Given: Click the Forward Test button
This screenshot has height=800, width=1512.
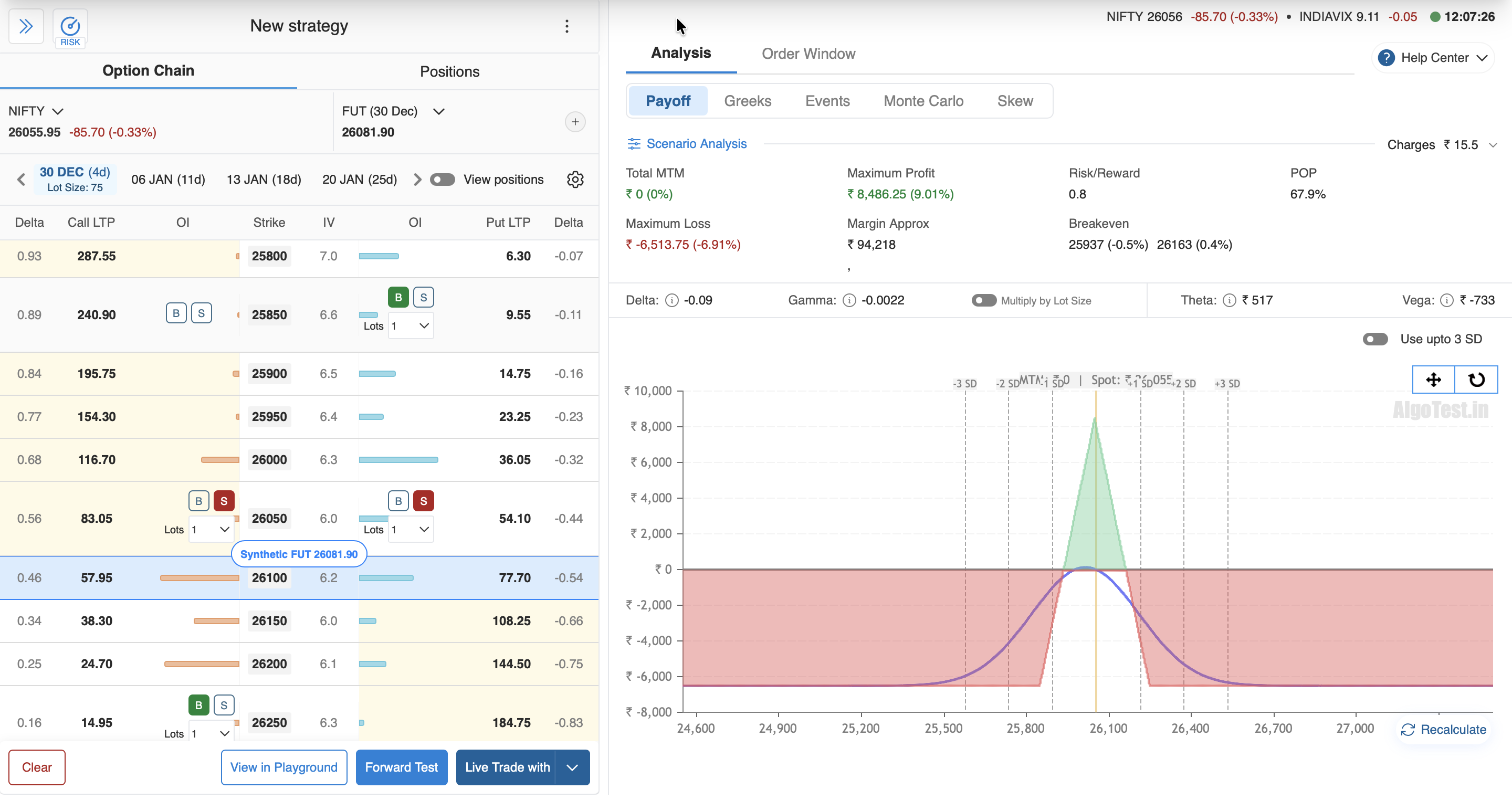Looking at the screenshot, I should click(401, 767).
